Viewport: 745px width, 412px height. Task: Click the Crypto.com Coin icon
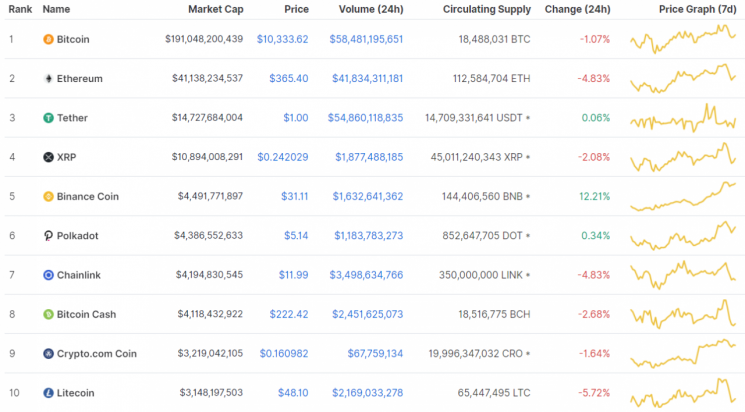48,354
